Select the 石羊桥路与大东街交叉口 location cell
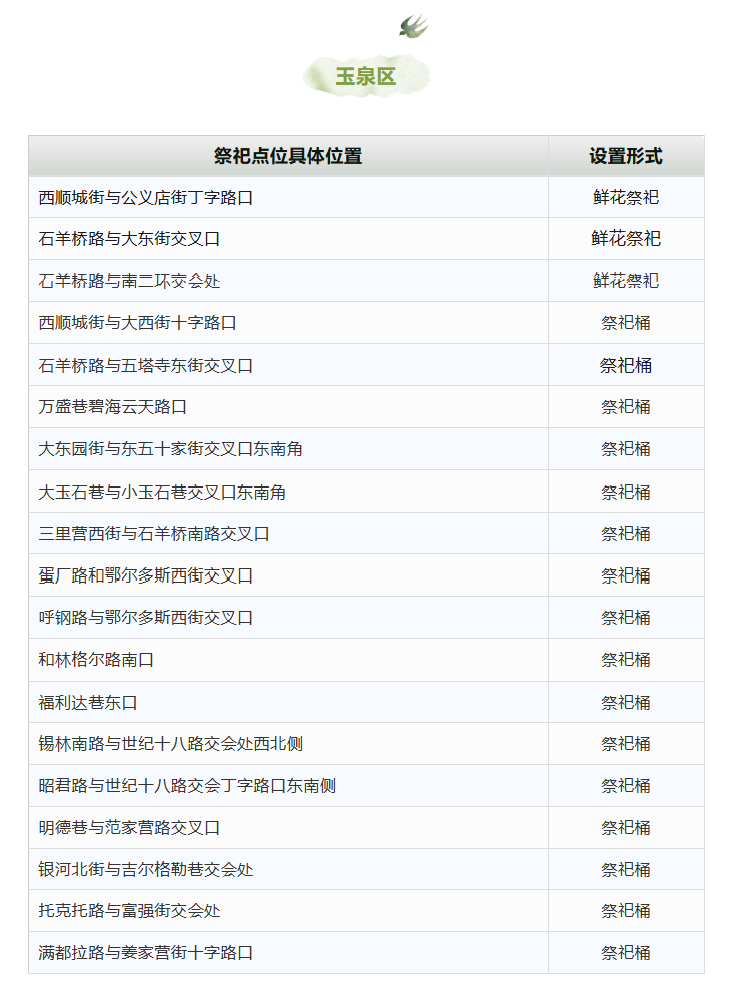 (x=129, y=239)
